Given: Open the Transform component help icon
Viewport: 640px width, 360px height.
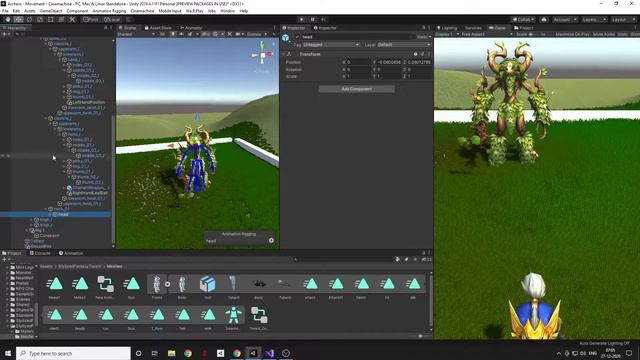Looking at the screenshot, I should pyautogui.click(x=416, y=54).
